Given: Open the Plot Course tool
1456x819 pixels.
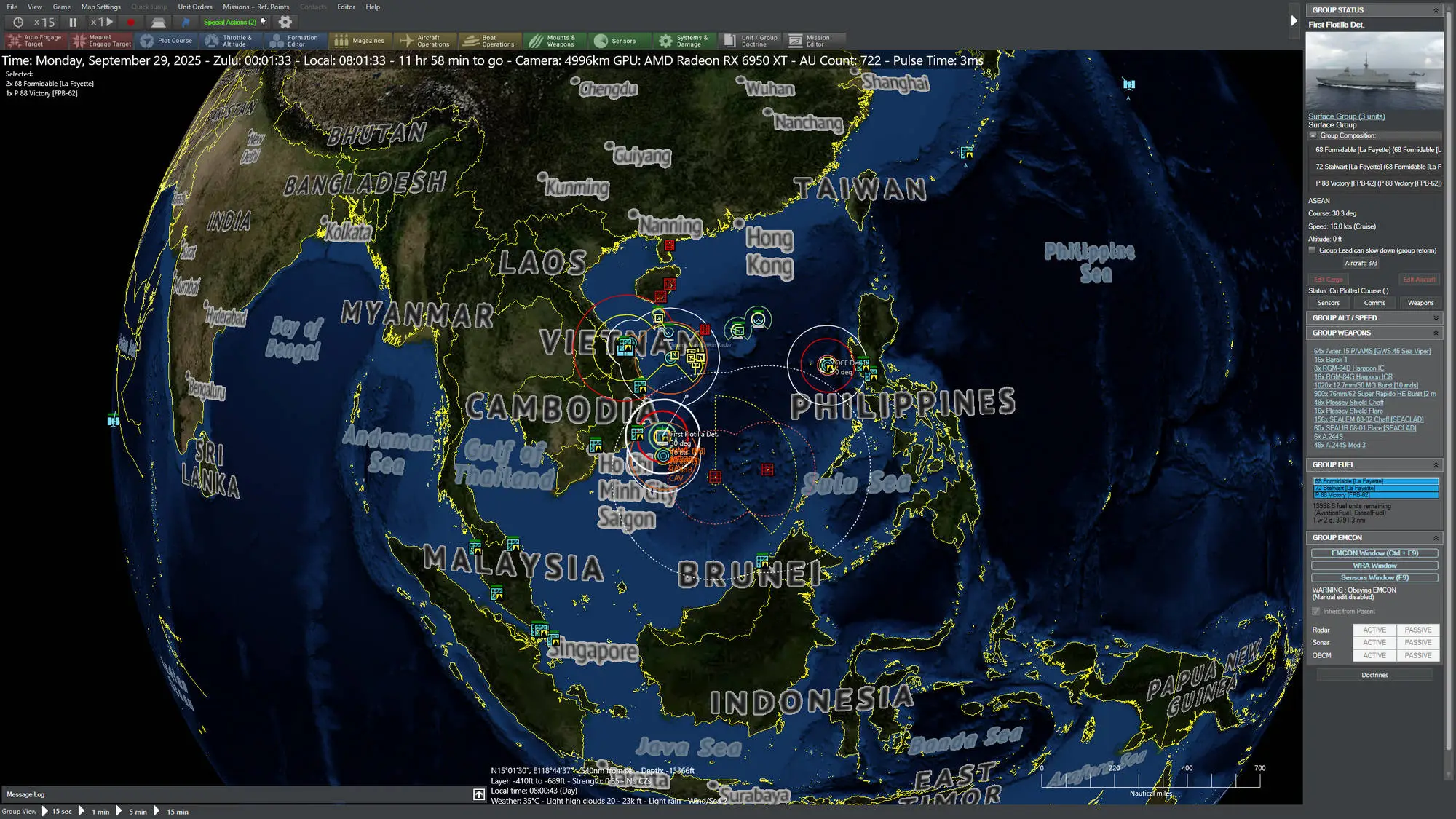Looking at the screenshot, I should pos(166,41).
